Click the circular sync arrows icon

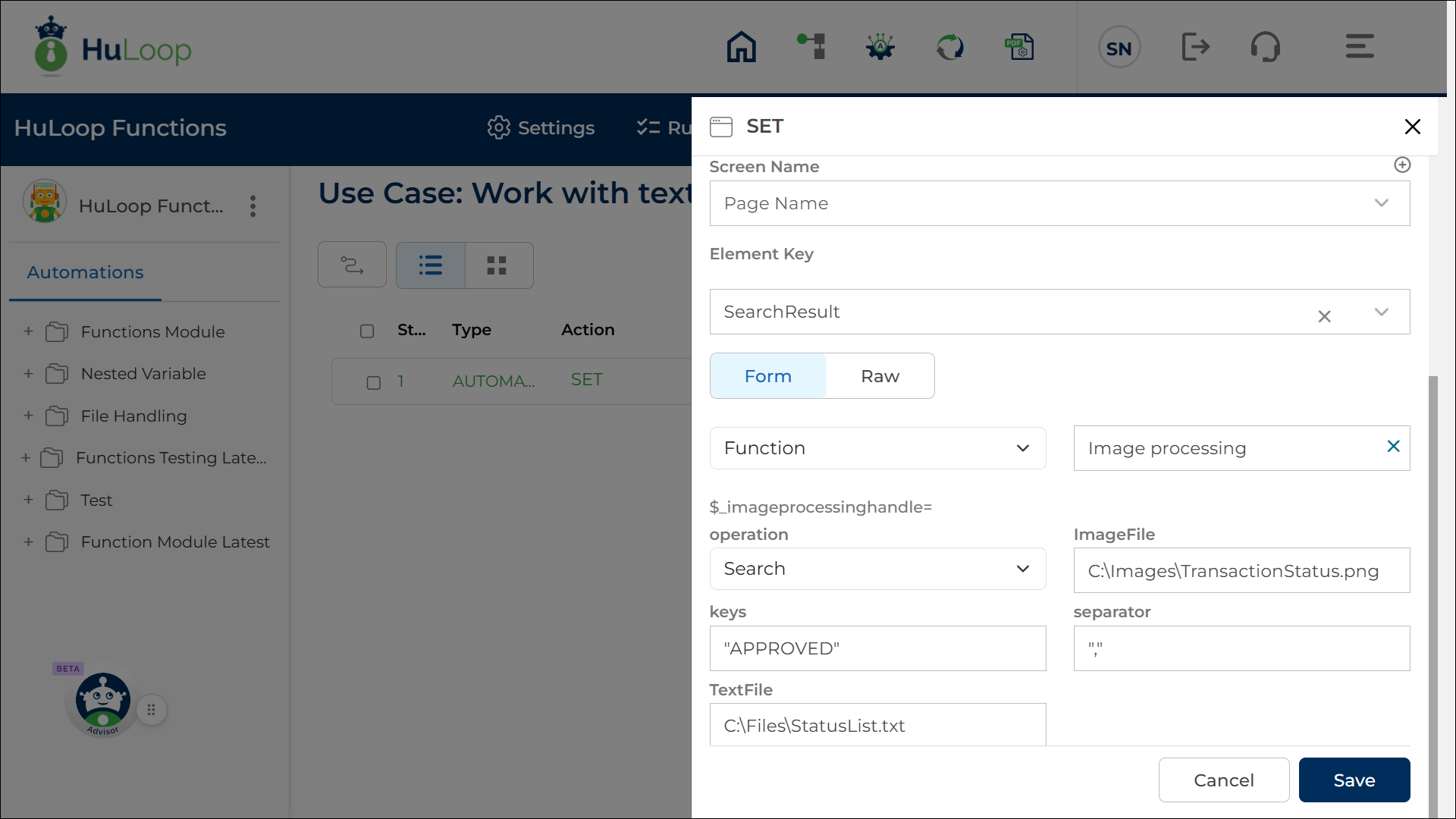point(949,47)
